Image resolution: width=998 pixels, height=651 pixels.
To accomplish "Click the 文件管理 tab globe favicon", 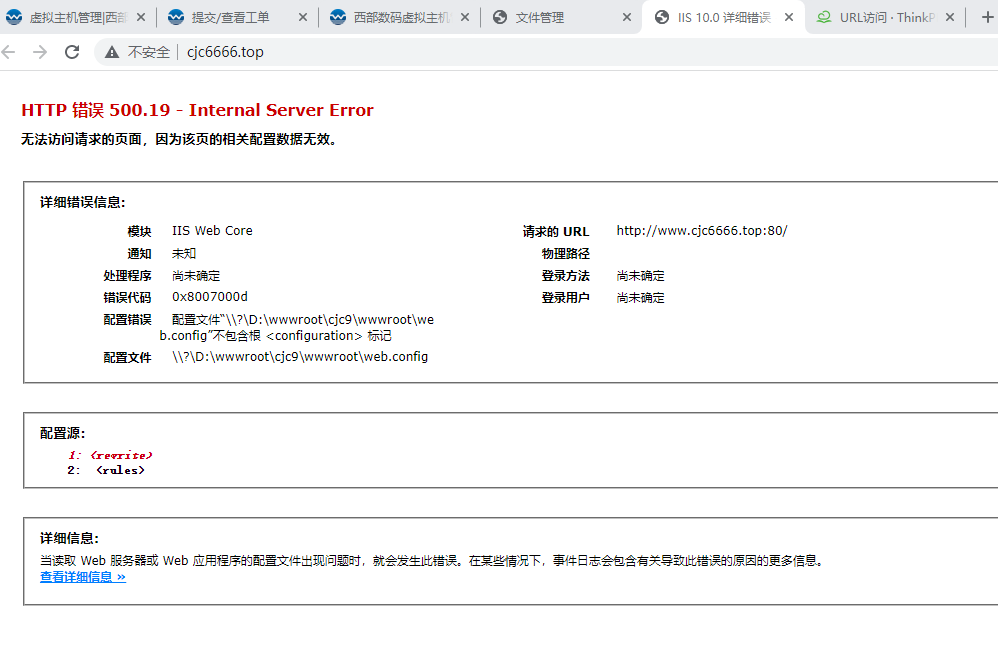I will coord(500,17).
